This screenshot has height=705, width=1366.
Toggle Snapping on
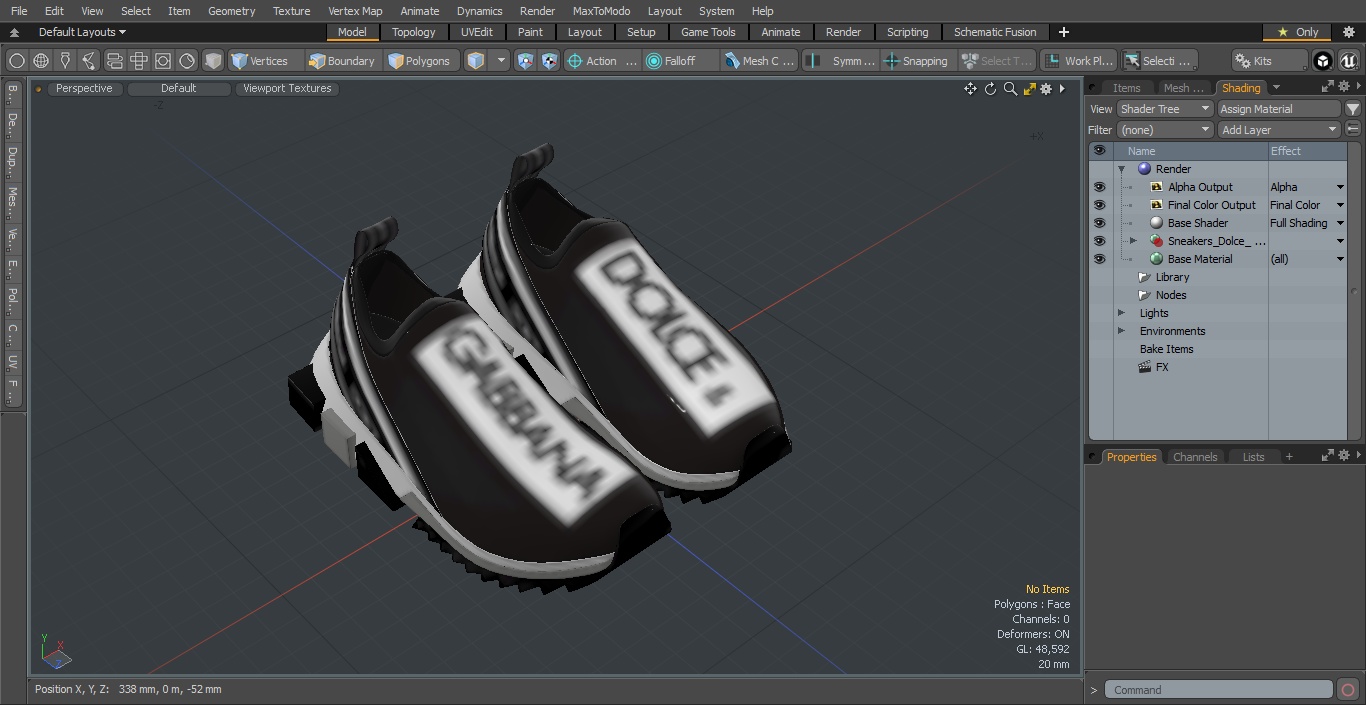pyautogui.click(x=917, y=61)
